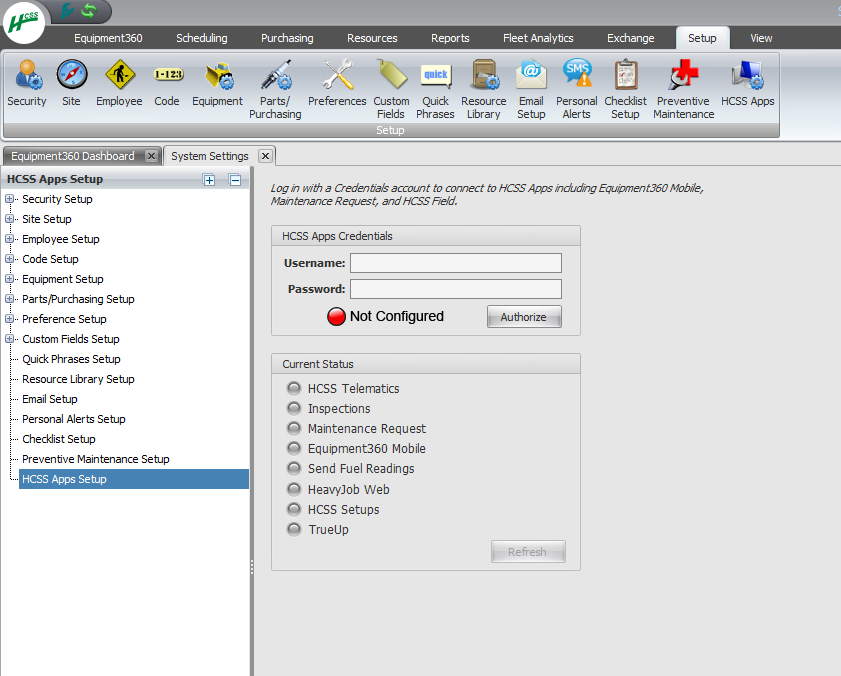Click the green refresh arrows icon
841x676 pixels.
89,10
